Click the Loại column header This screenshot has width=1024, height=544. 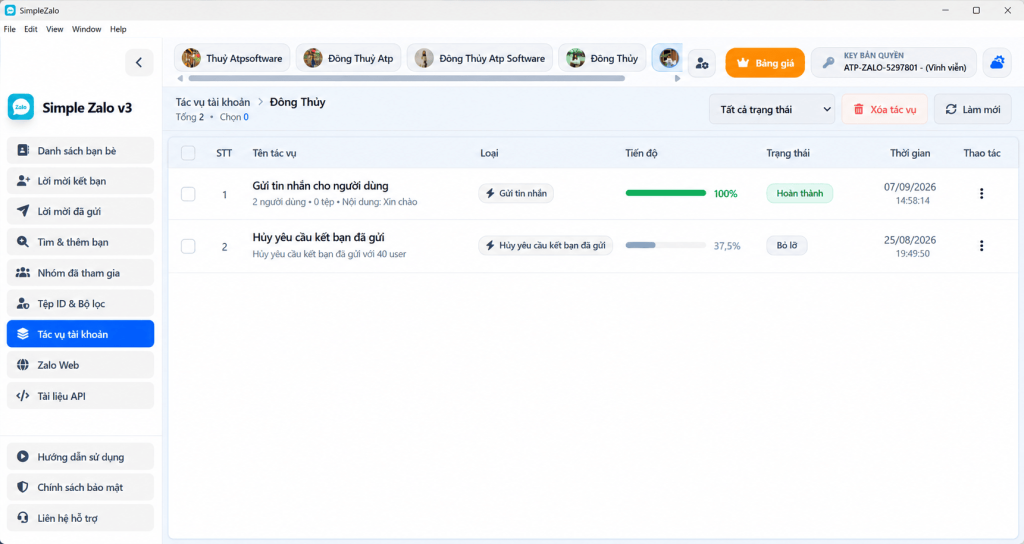[489, 153]
